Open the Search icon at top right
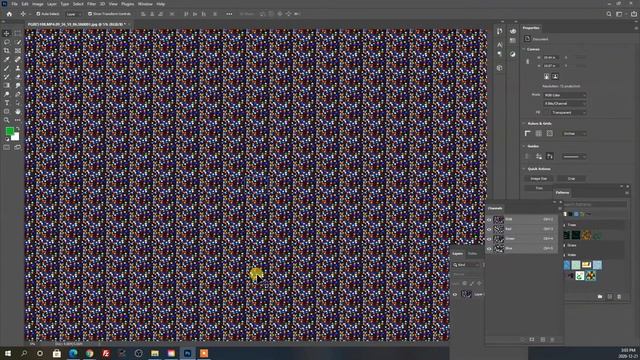 click(x=609, y=14)
